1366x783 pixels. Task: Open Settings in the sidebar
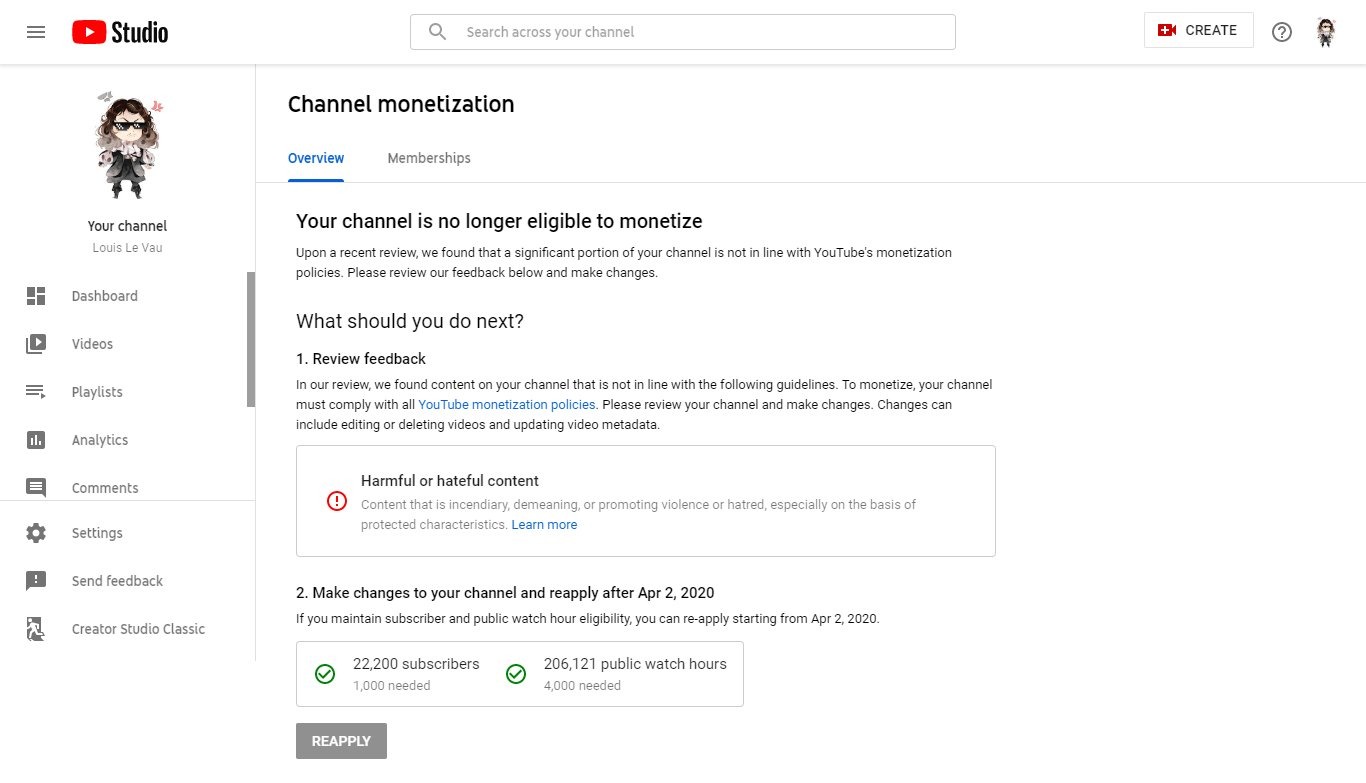click(x=128, y=533)
